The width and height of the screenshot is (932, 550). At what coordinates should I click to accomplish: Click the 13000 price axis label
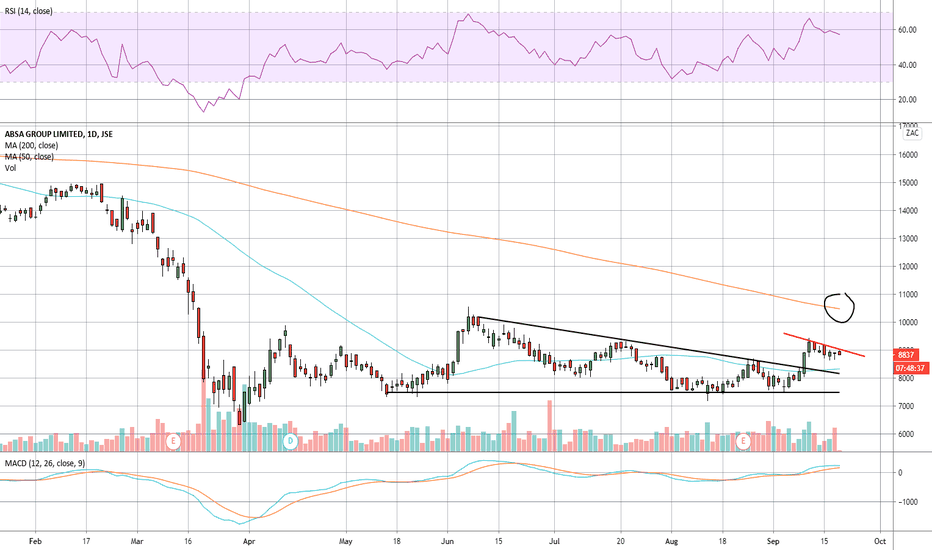pyautogui.click(x=908, y=238)
